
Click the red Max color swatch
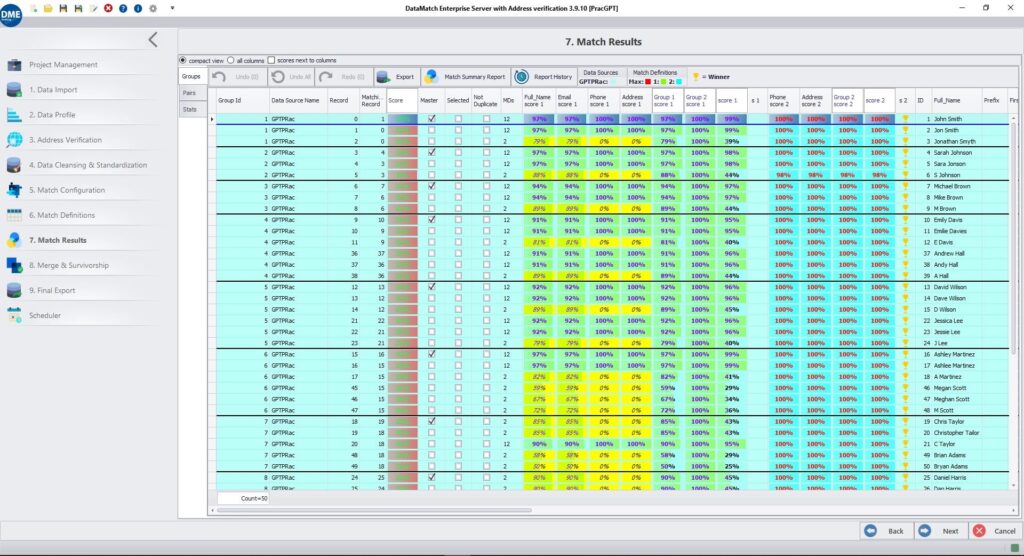pyautogui.click(x=649, y=82)
